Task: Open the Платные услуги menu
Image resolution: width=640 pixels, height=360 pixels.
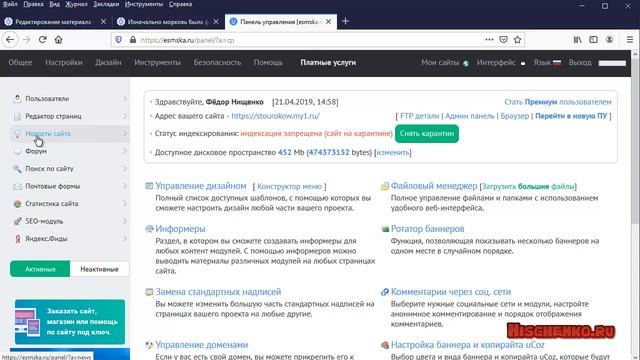Action: tap(328, 62)
